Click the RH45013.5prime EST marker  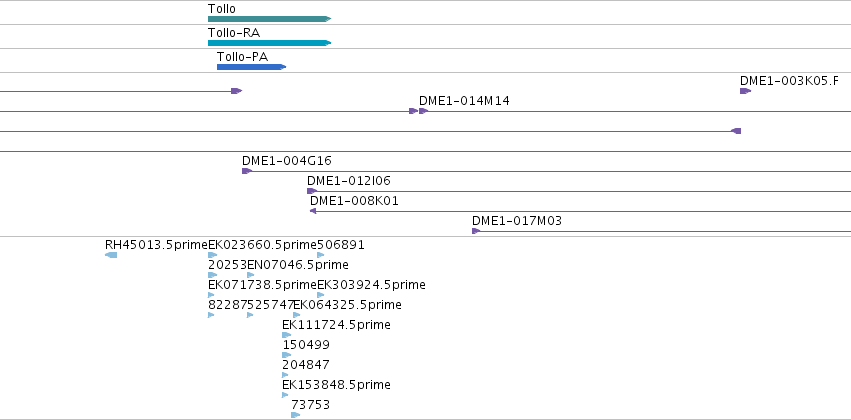111,255
